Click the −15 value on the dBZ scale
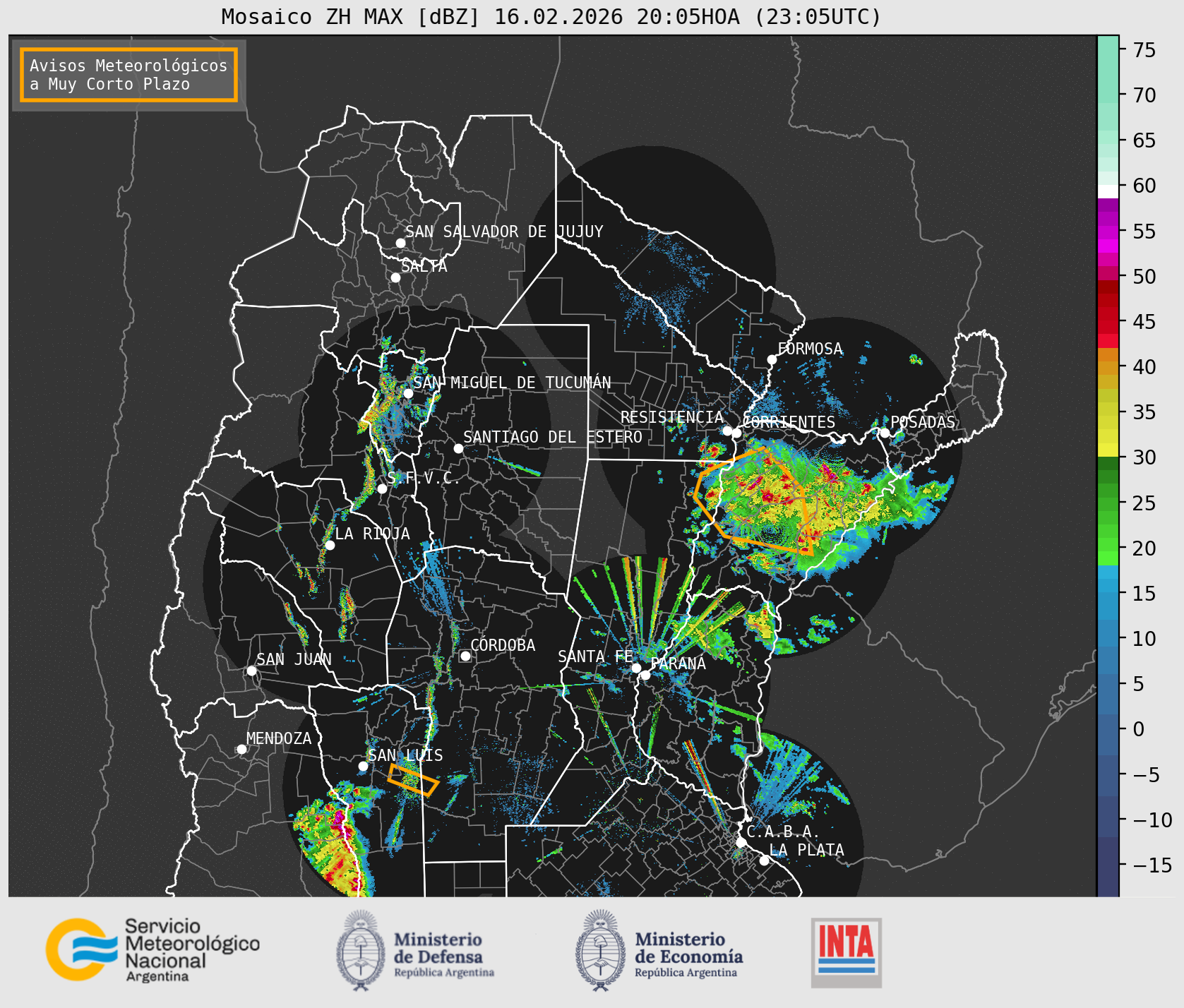The height and width of the screenshot is (1008, 1184). (x=1152, y=865)
